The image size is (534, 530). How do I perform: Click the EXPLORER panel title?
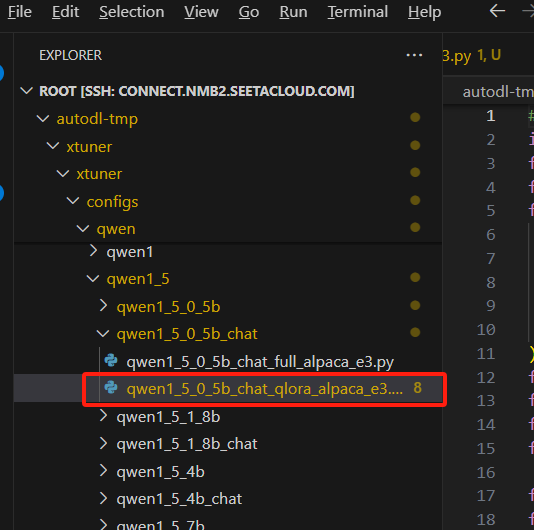(70, 55)
